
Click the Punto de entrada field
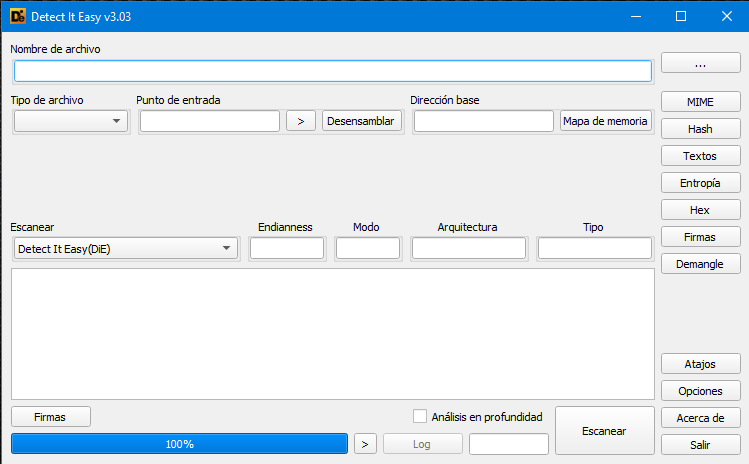pyautogui.click(x=210, y=121)
